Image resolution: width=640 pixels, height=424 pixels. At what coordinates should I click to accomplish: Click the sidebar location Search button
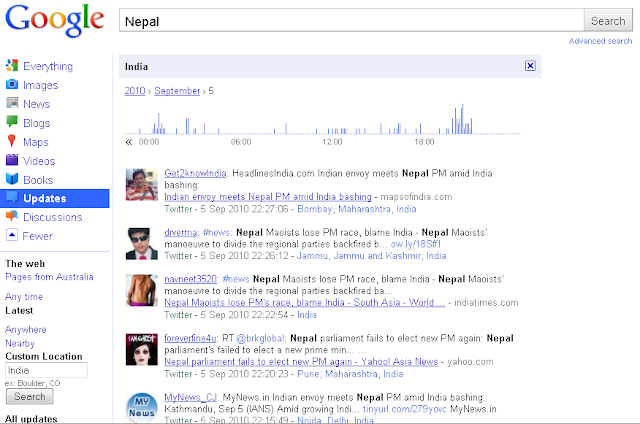(29, 396)
